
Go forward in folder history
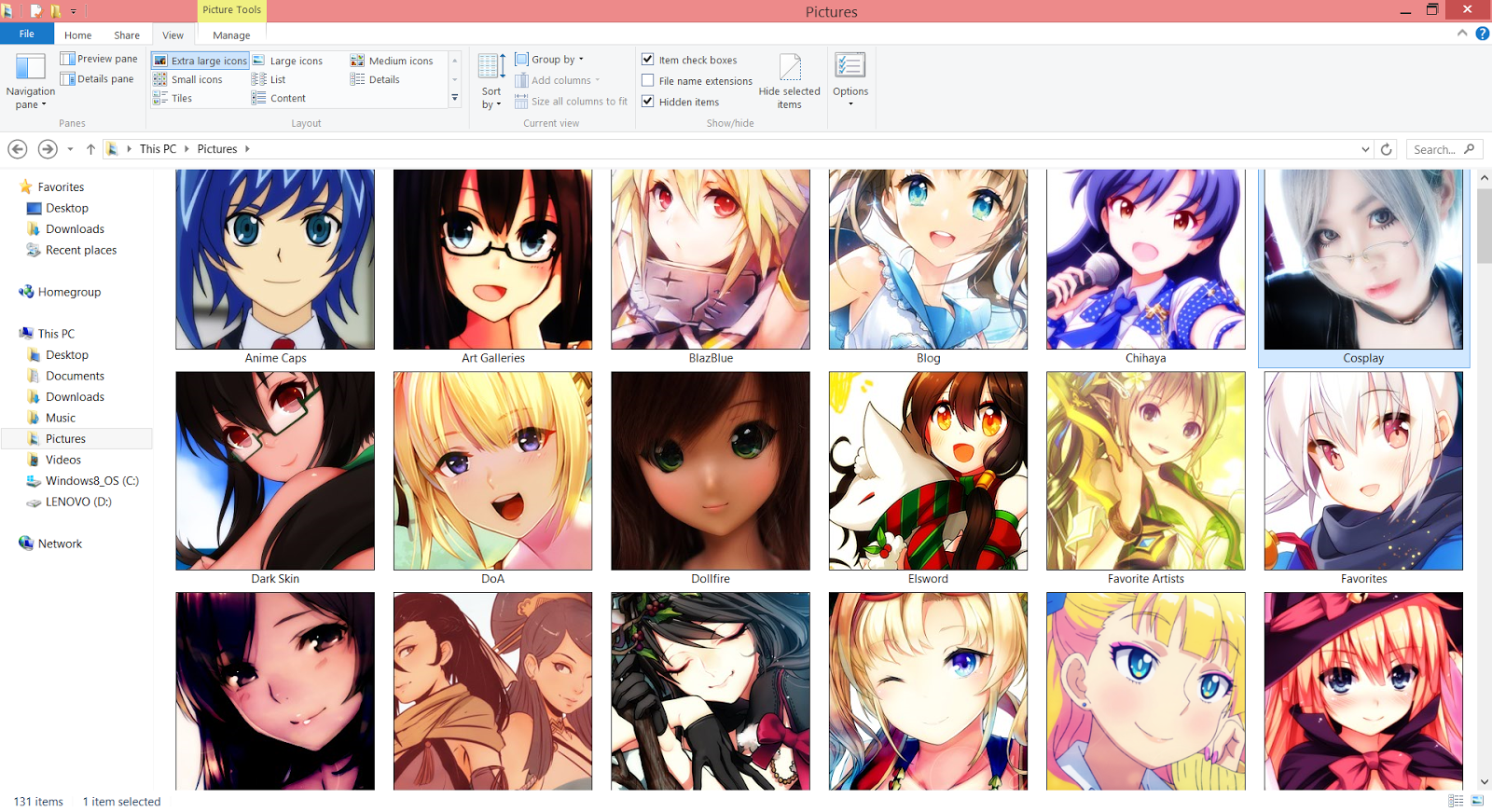pos(48,149)
